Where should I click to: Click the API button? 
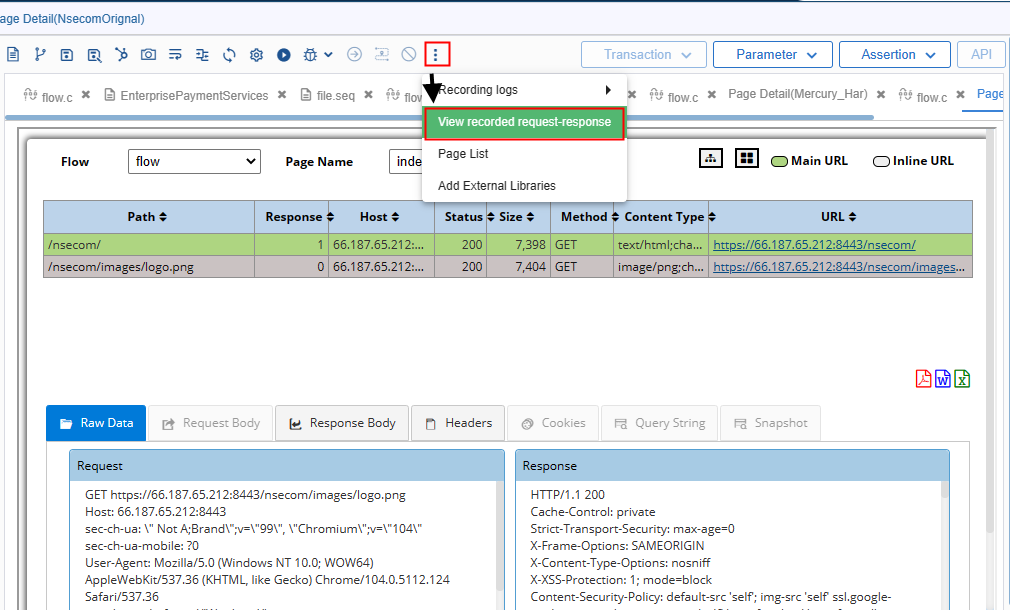coord(981,55)
